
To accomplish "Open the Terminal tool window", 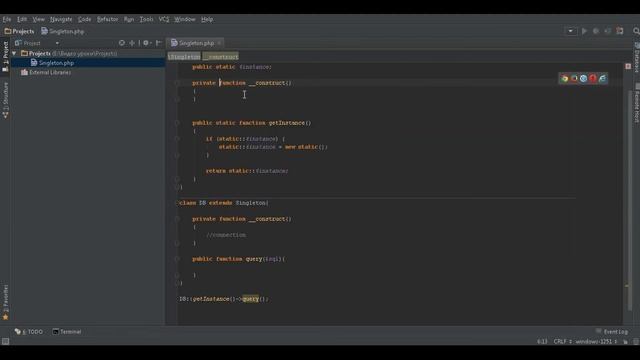I will click(x=67, y=331).
